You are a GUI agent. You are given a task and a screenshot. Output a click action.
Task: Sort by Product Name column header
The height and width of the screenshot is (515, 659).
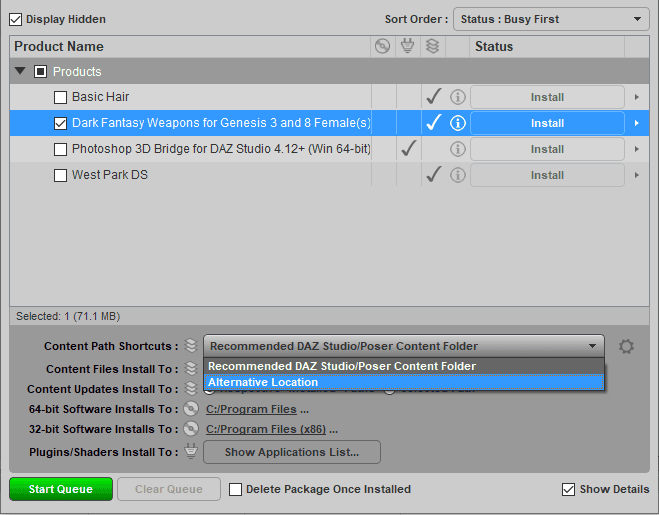(190, 46)
